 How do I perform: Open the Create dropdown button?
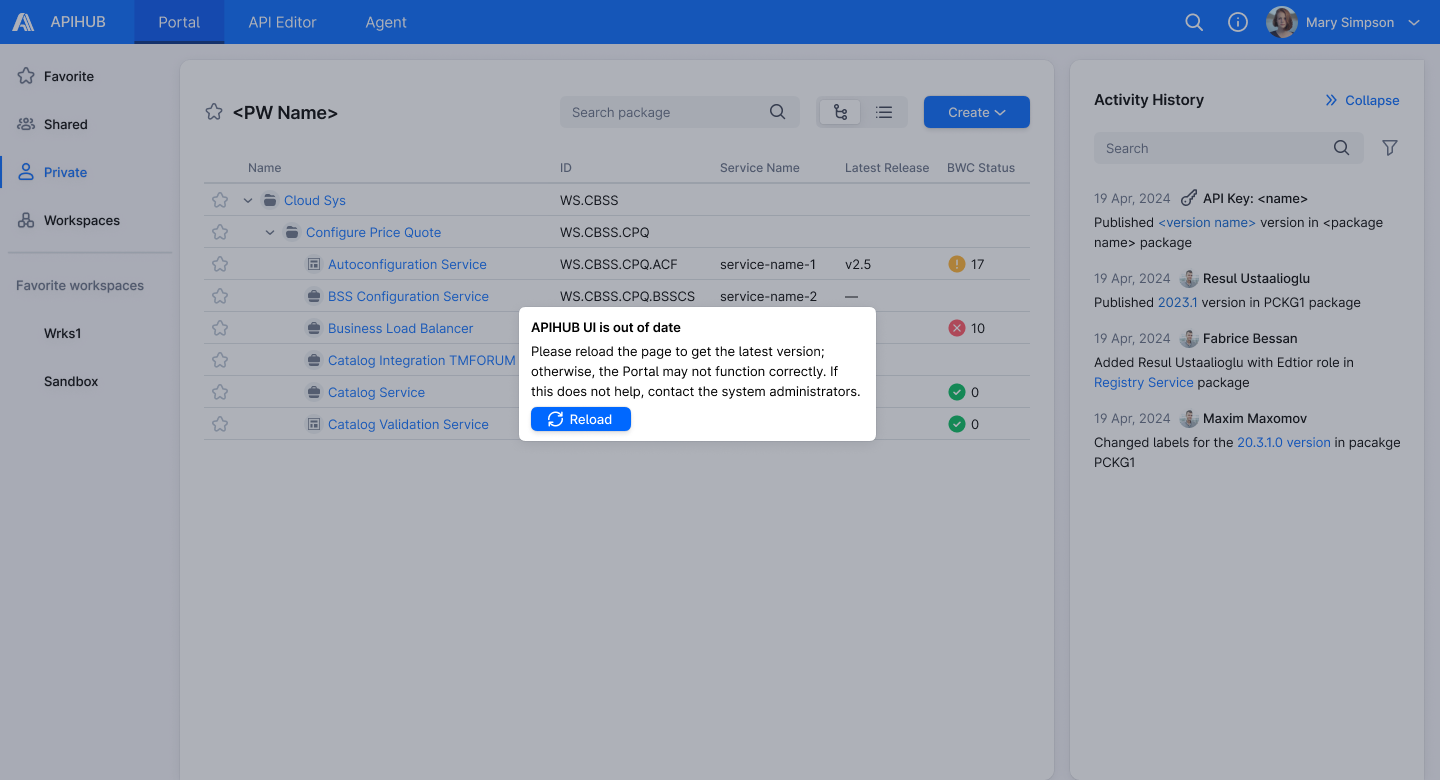[x=977, y=112]
